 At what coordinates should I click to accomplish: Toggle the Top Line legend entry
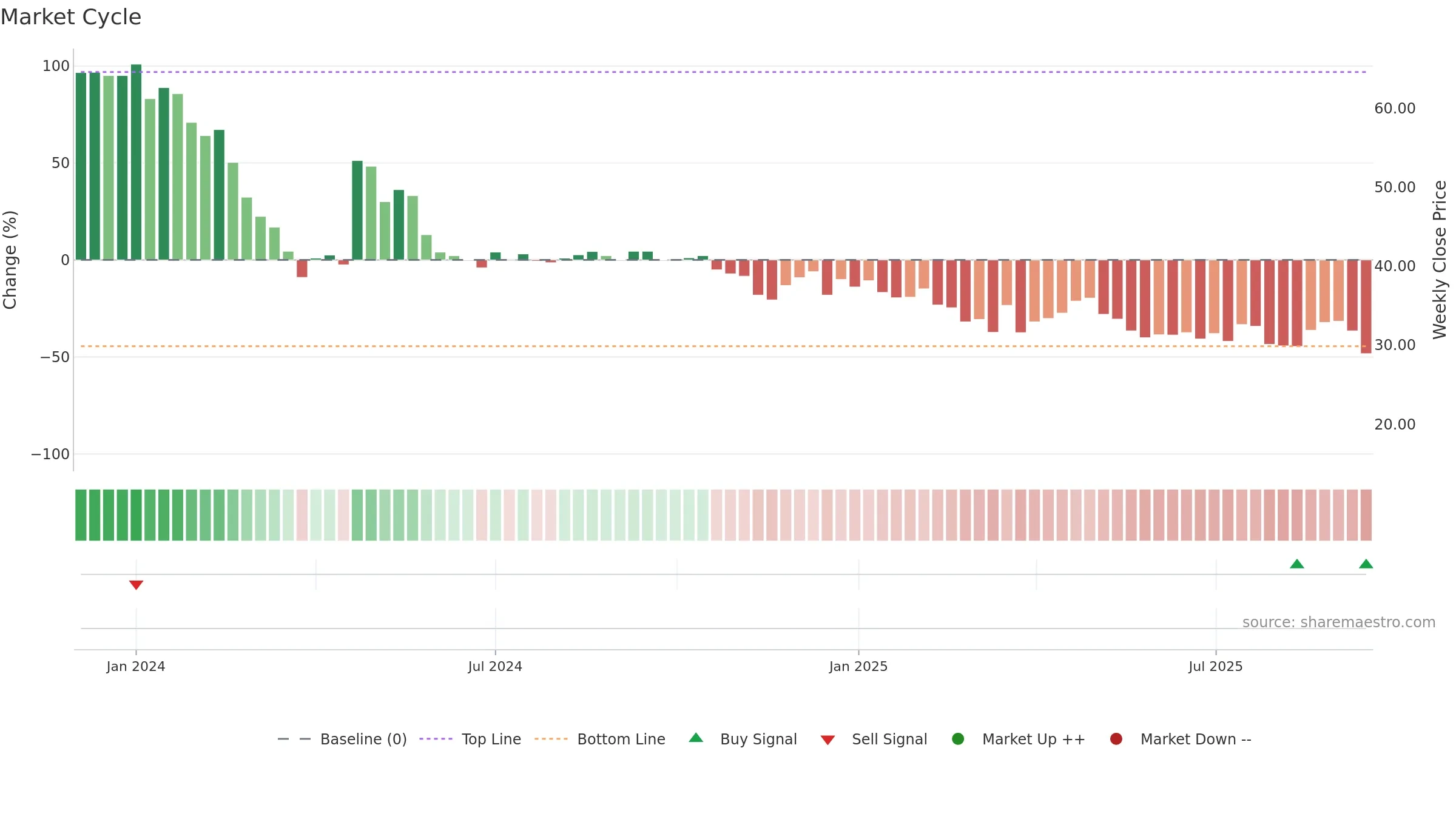point(470,739)
